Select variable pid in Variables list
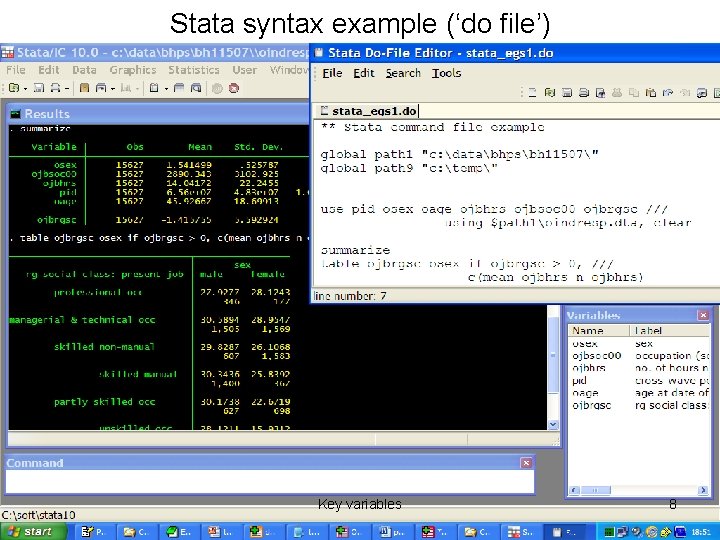Image resolution: width=720 pixels, height=540 pixels. [579, 380]
